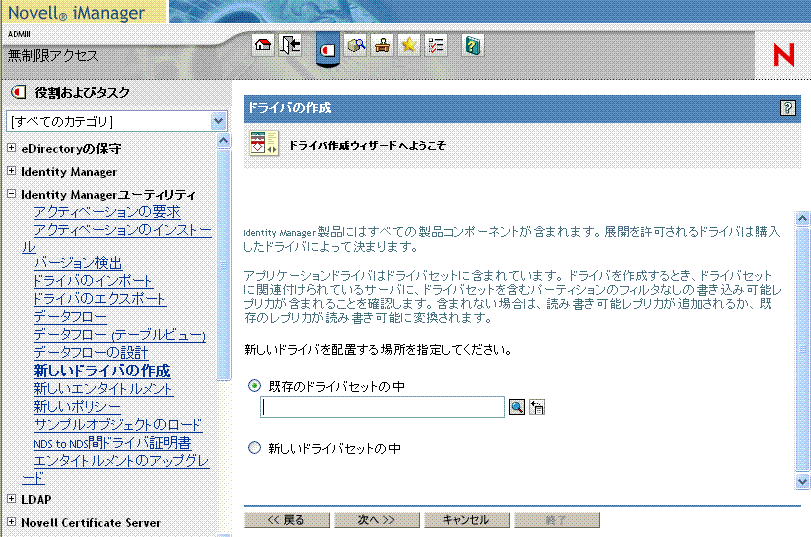Open アクティベーションの要求 link

[107, 212]
